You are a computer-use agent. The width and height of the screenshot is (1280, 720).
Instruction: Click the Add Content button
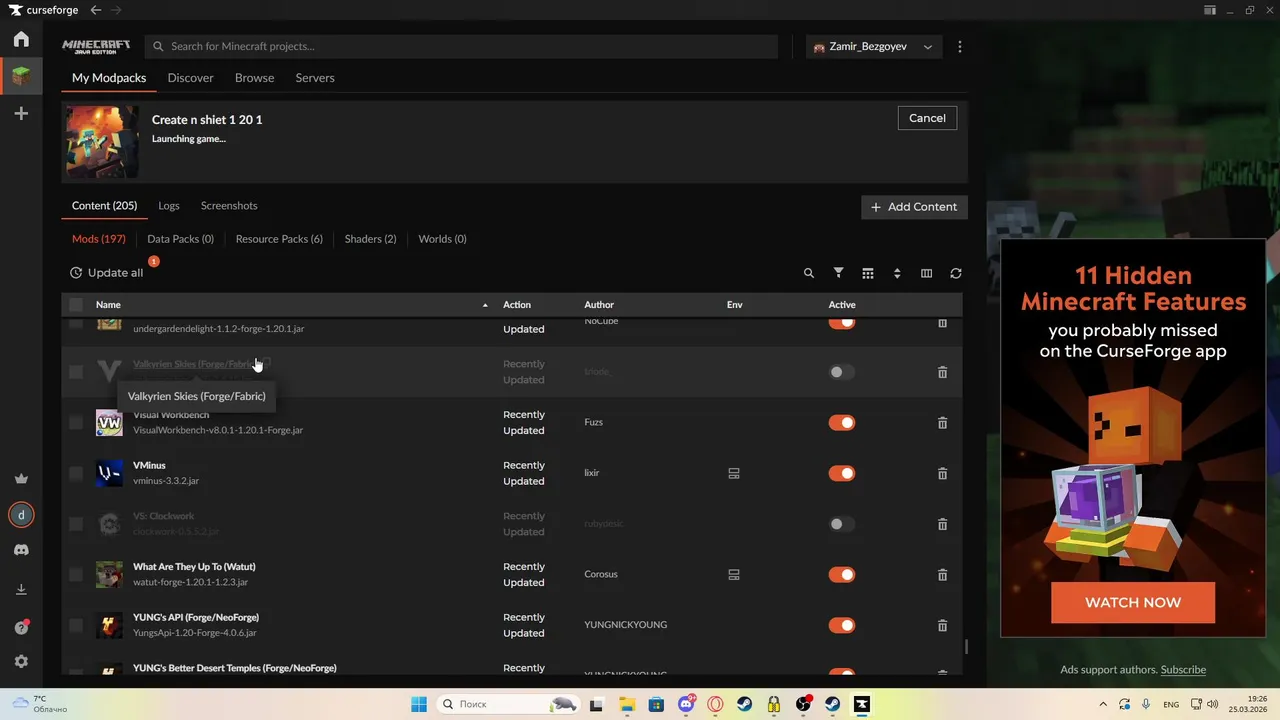914,207
